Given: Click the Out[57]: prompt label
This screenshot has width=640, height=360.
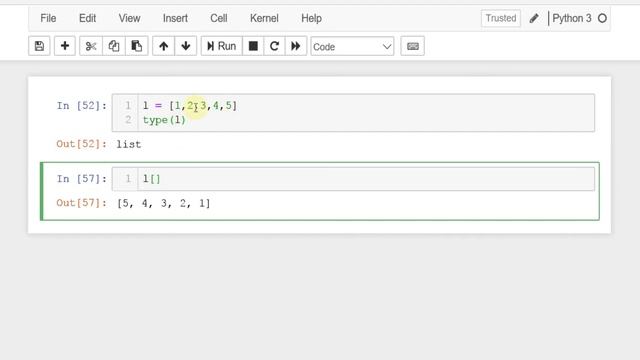Looking at the screenshot, I should tap(82, 203).
